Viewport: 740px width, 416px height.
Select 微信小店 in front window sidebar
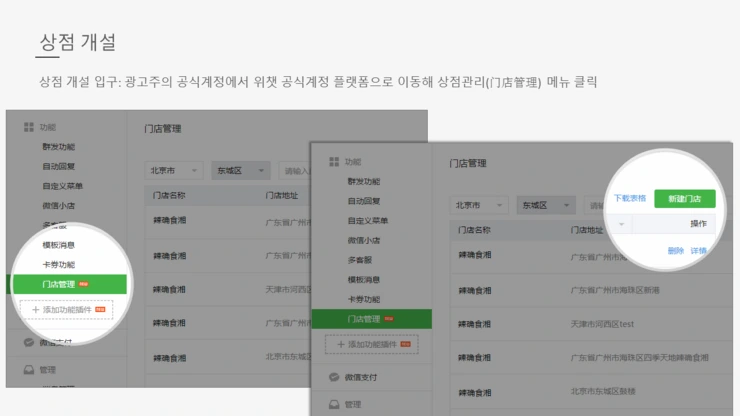(x=363, y=240)
